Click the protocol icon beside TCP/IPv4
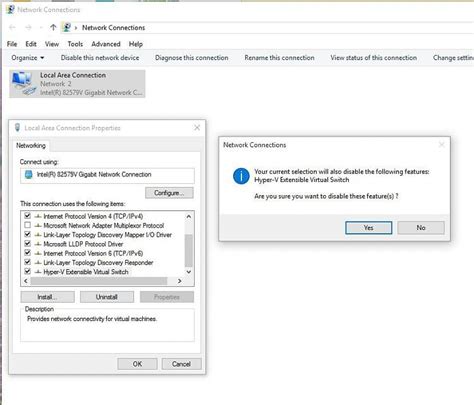 click(x=38, y=216)
